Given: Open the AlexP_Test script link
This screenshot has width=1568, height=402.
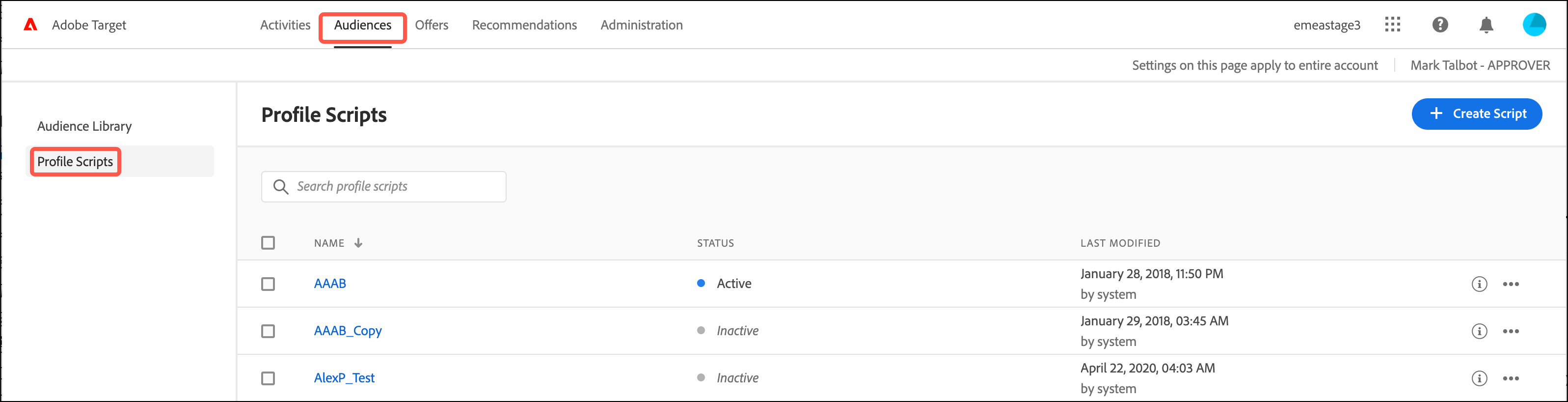Looking at the screenshot, I should tap(344, 378).
